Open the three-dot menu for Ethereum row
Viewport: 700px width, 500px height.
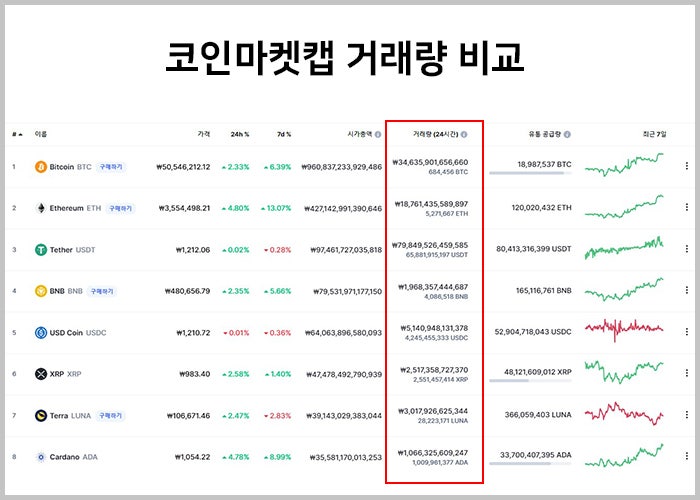[x=687, y=207]
